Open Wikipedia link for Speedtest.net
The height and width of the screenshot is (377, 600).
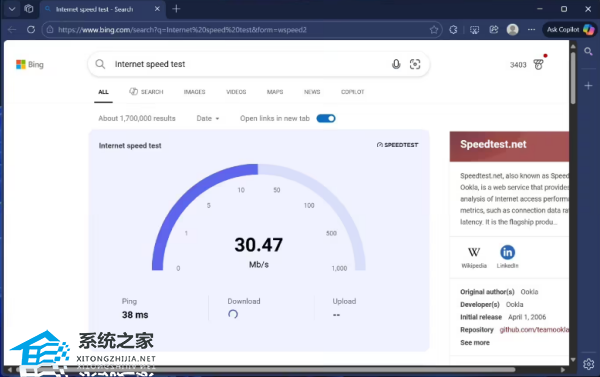pyautogui.click(x=474, y=257)
